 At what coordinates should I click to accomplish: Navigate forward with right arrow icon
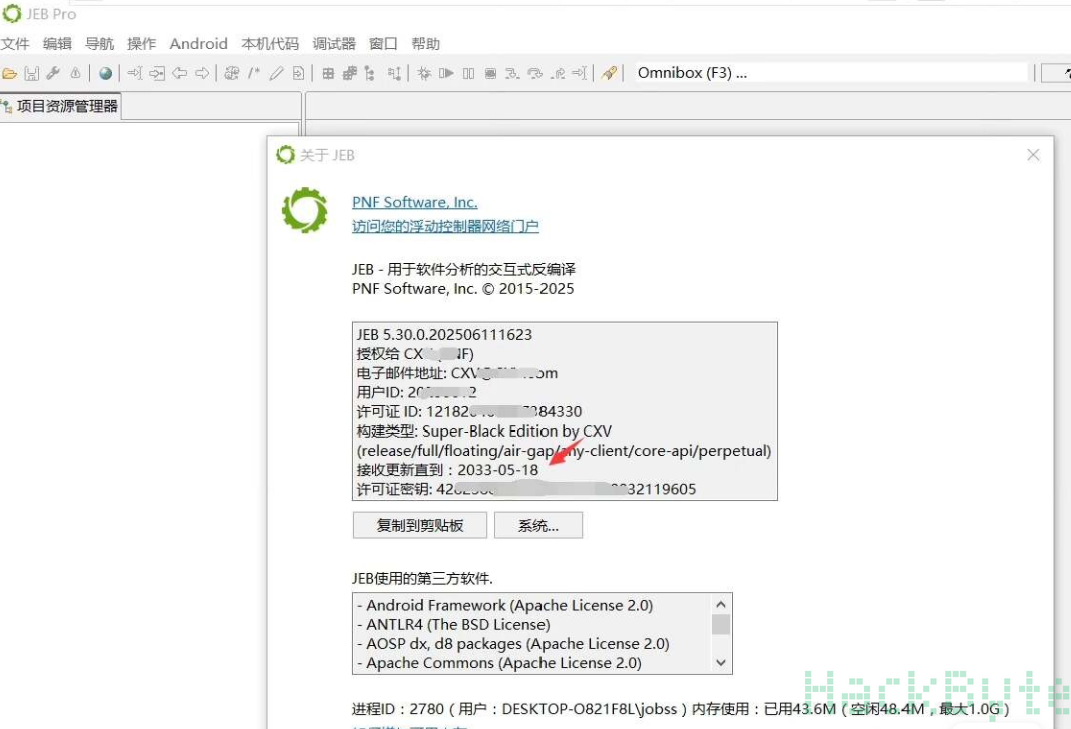202,73
